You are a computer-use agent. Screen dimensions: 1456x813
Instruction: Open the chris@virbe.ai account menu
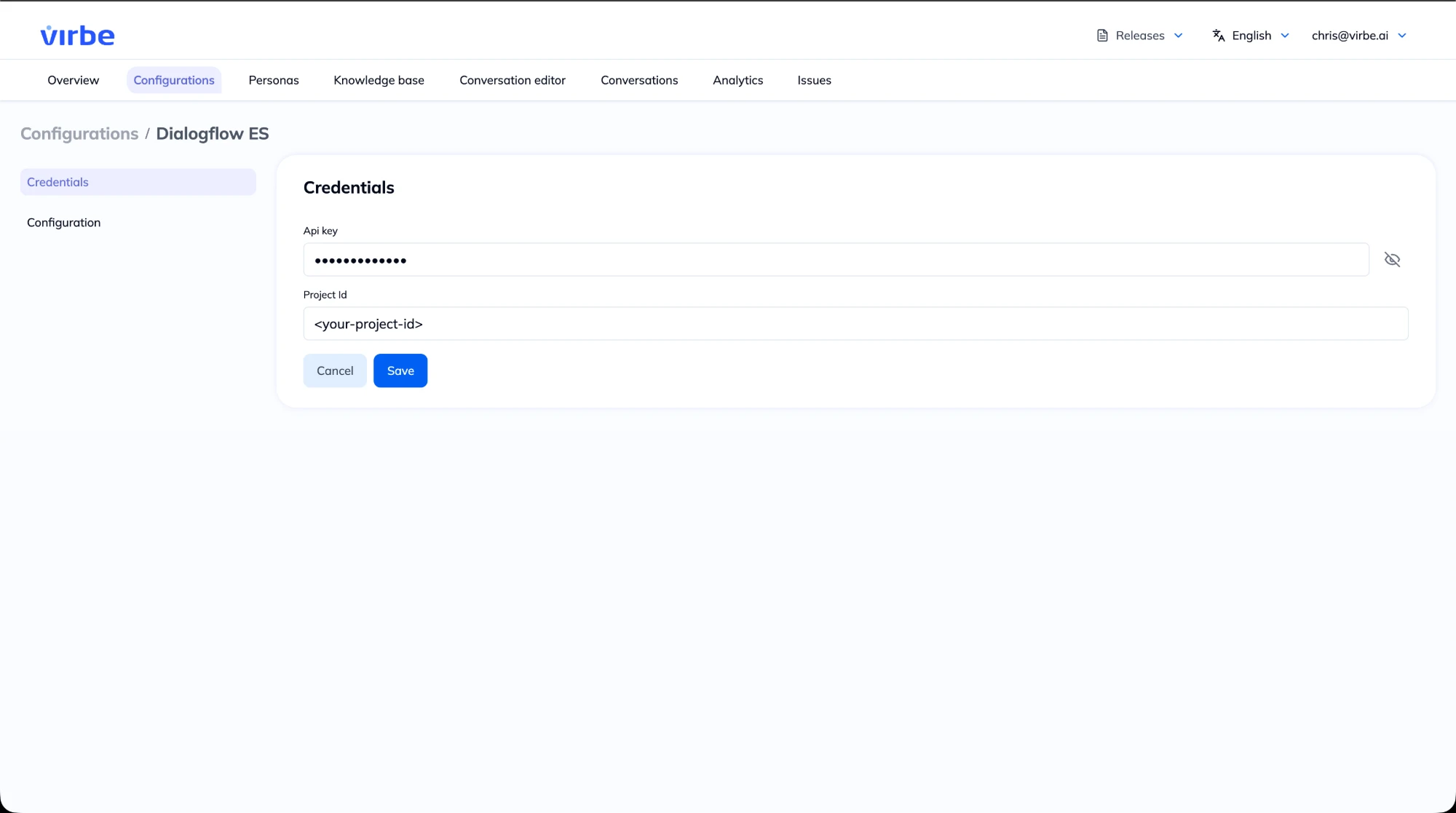(1359, 36)
